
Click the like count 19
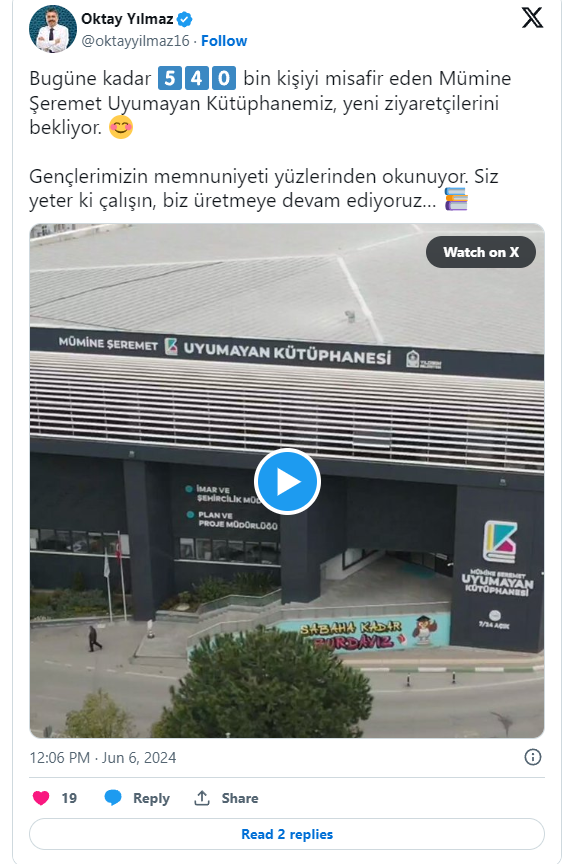pyautogui.click(x=69, y=798)
